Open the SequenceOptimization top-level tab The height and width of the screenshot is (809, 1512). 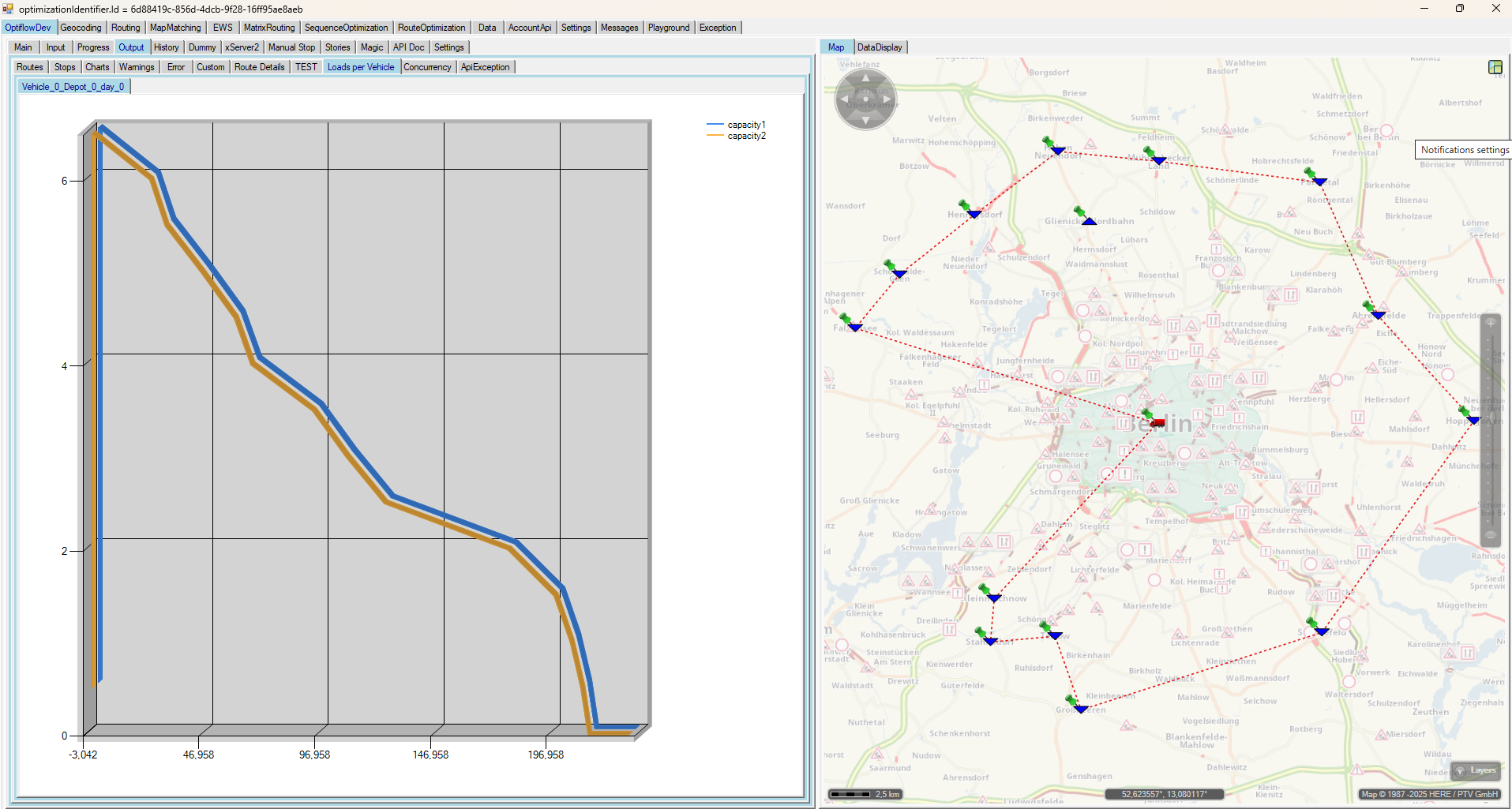346,28
